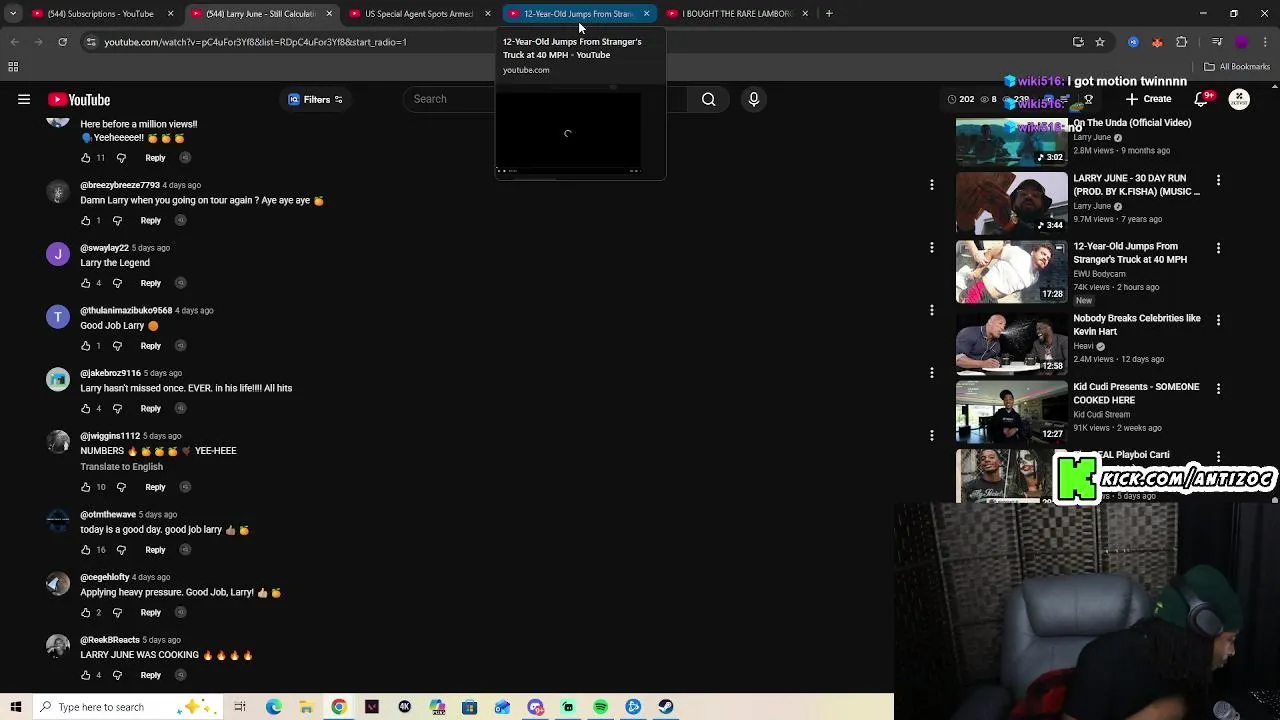Dislike the comment by @jakebroz9116
The height and width of the screenshot is (720, 1280).
tap(117, 408)
